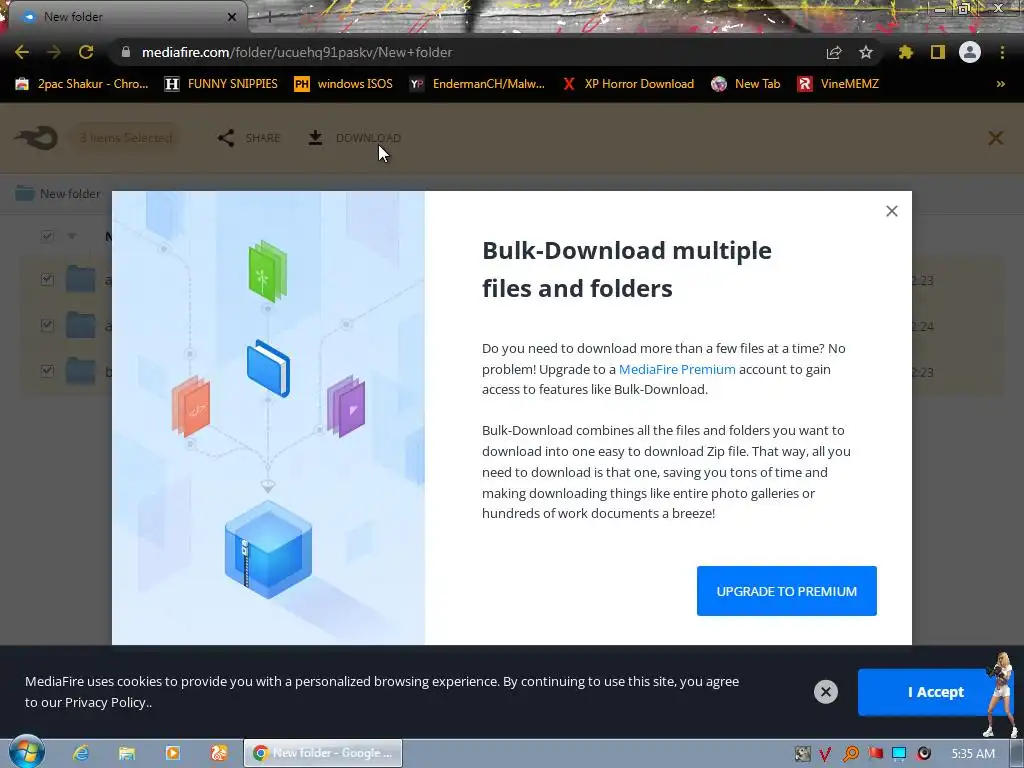This screenshot has width=1024, height=768.
Task: Open orange app icon on taskbar
Action: [x=219, y=753]
